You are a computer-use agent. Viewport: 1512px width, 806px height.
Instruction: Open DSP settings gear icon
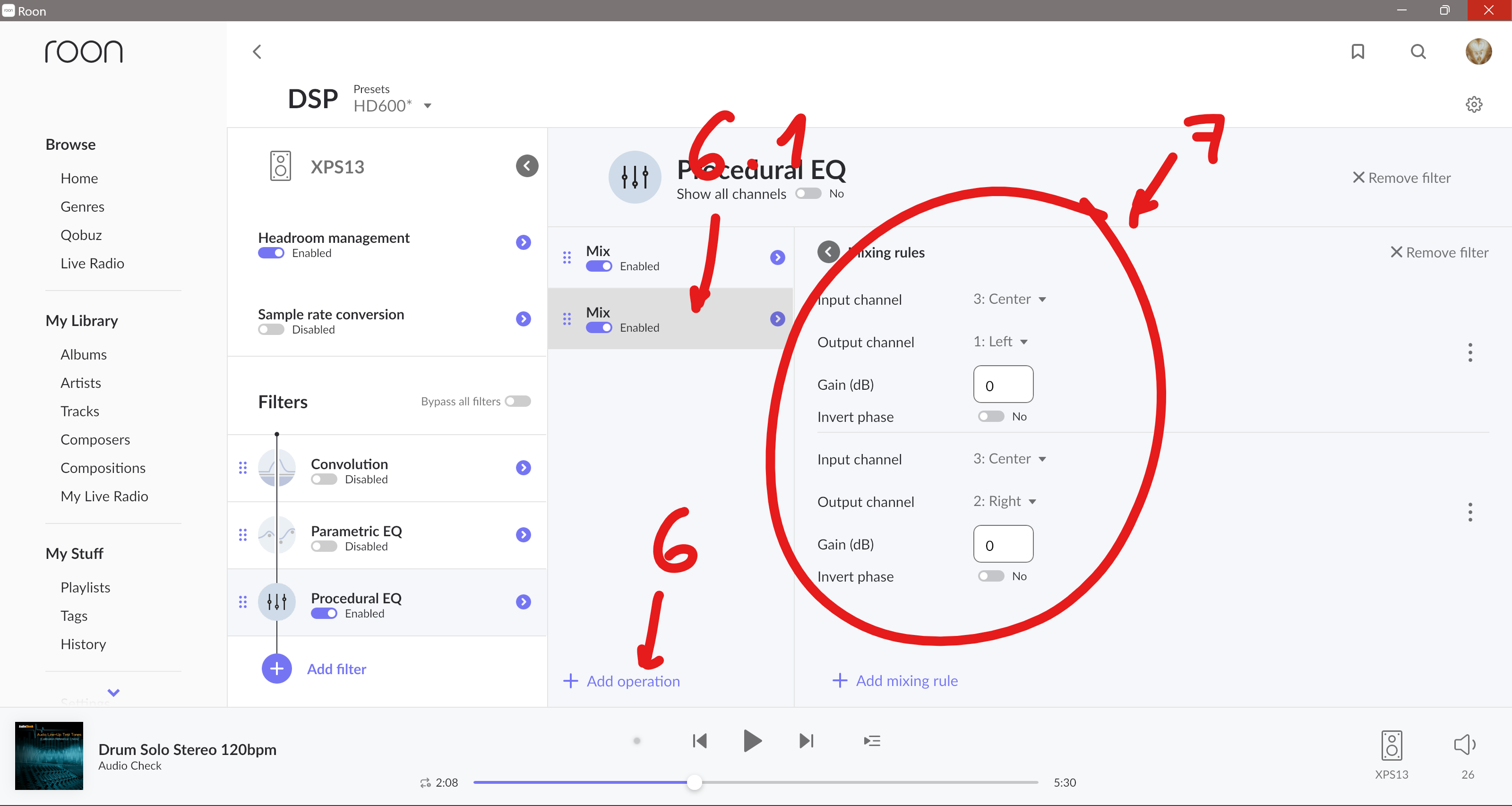tap(1473, 104)
